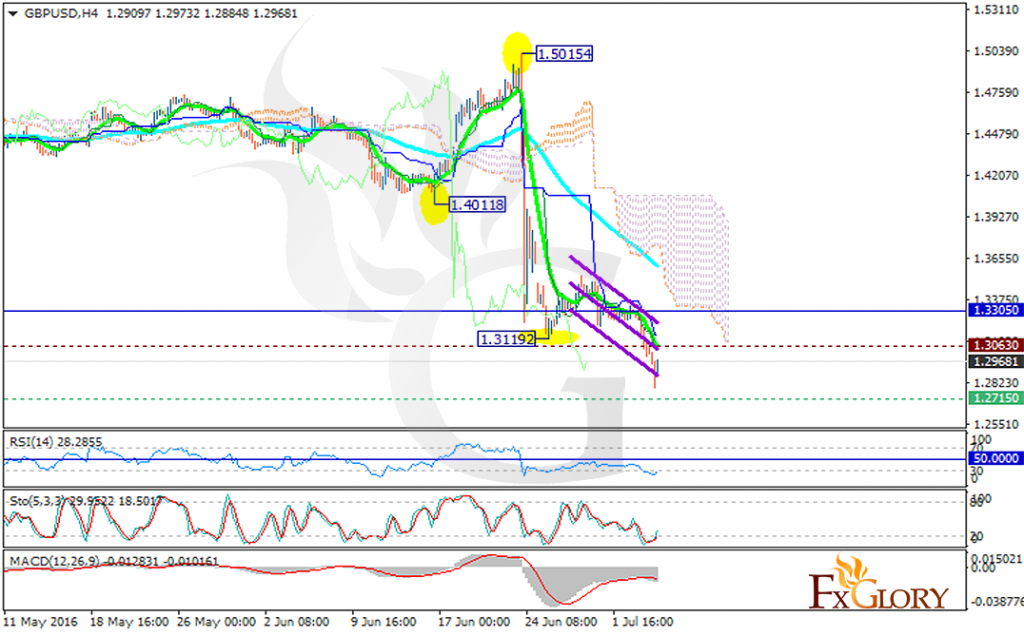This screenshot has height=636, width=1024.
Task: Click the 1.53110 price axis value
Action: tap(996, 10)
